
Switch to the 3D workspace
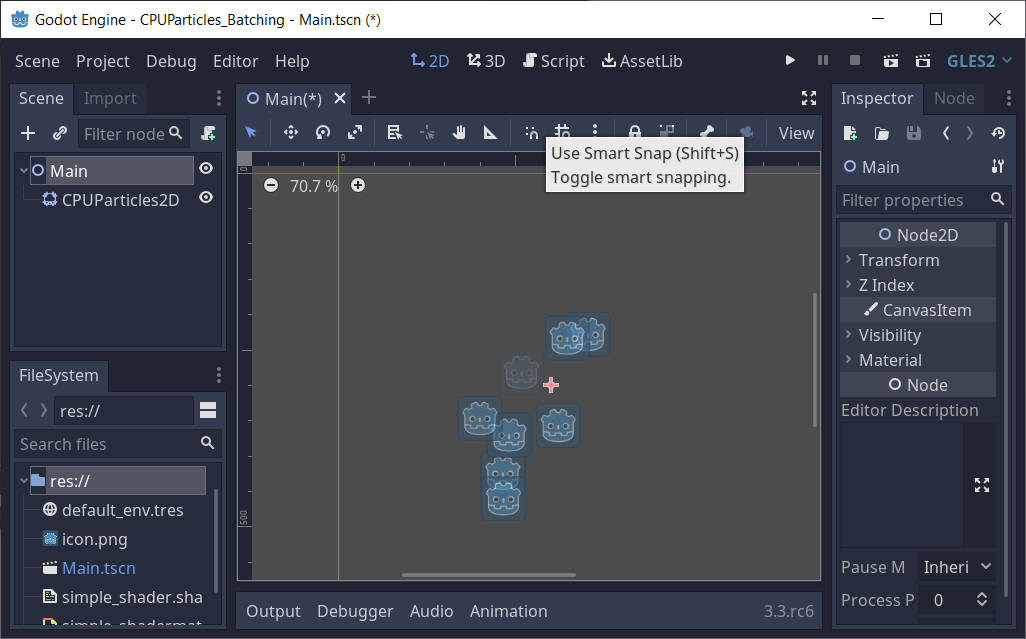(x=486, y=61)
